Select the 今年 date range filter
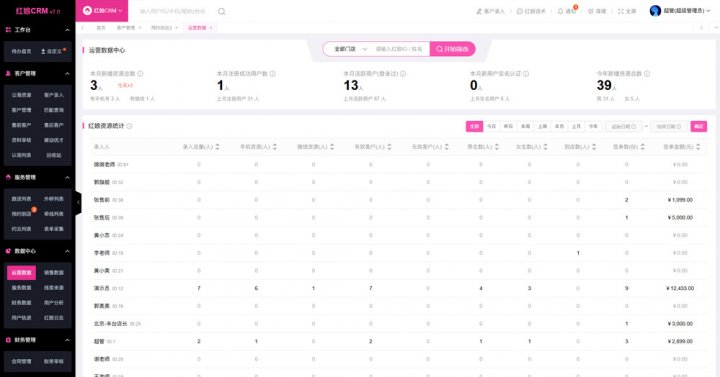720x377 pixels. [593, 126]
